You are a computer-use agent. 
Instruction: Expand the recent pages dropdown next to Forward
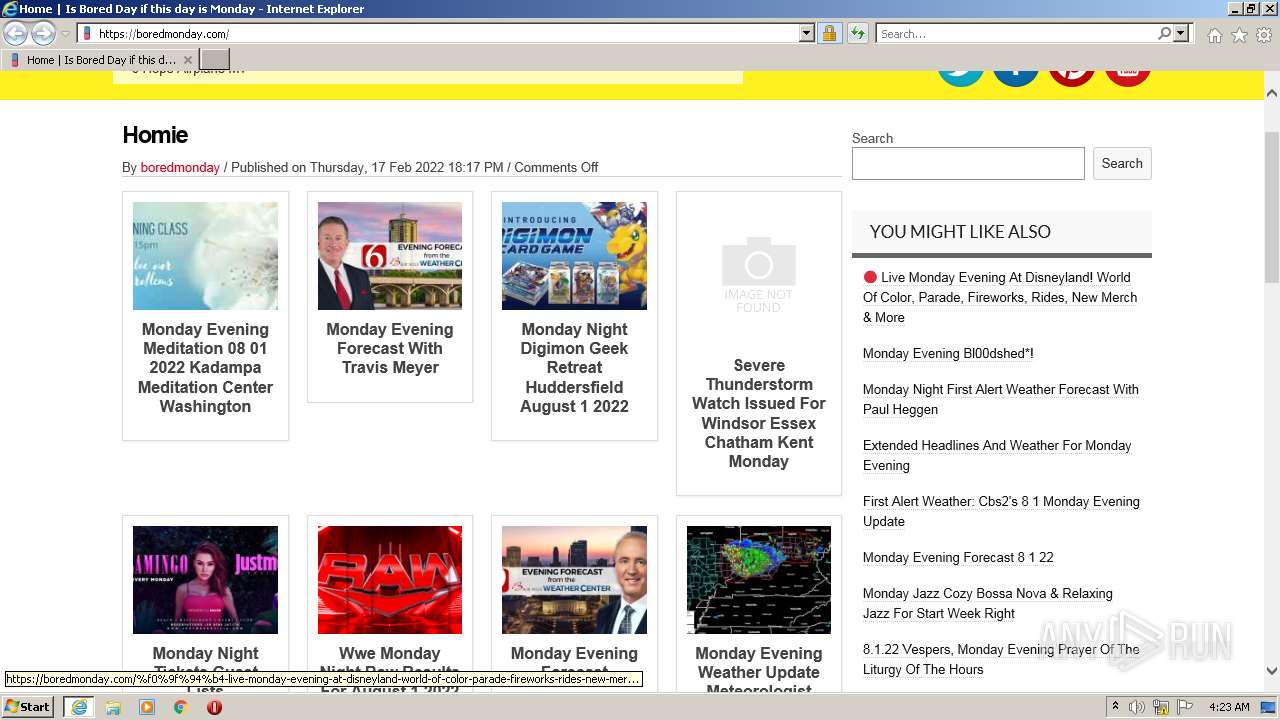65,34
